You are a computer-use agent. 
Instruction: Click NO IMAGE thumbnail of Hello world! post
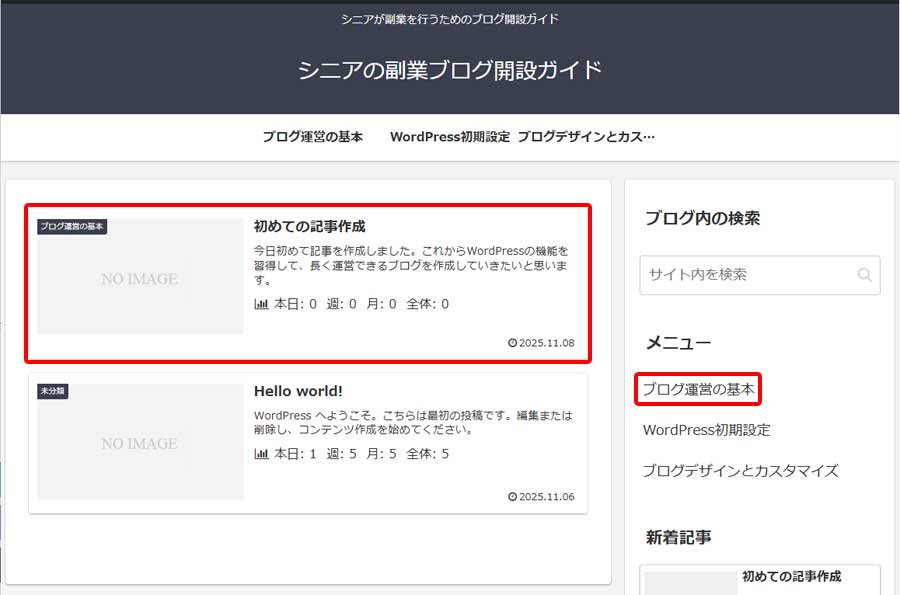[x=140, y=443]
